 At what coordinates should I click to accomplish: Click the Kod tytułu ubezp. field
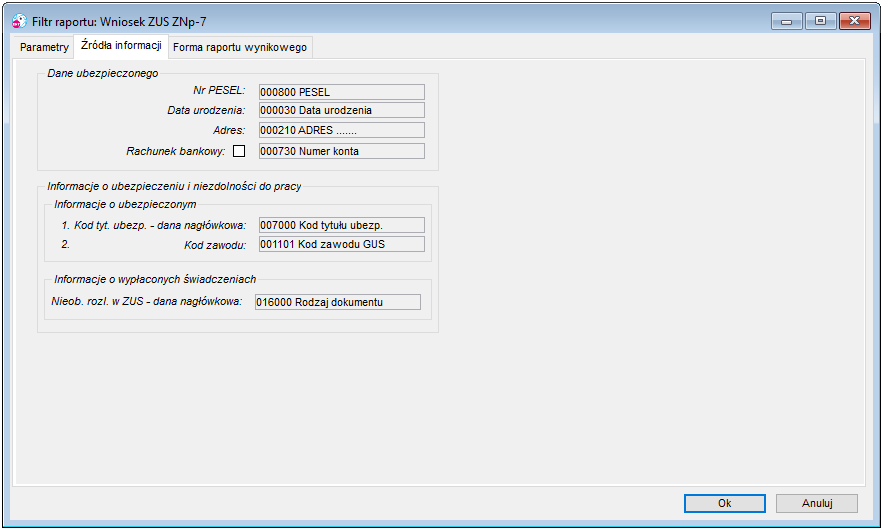coord(341,226)
